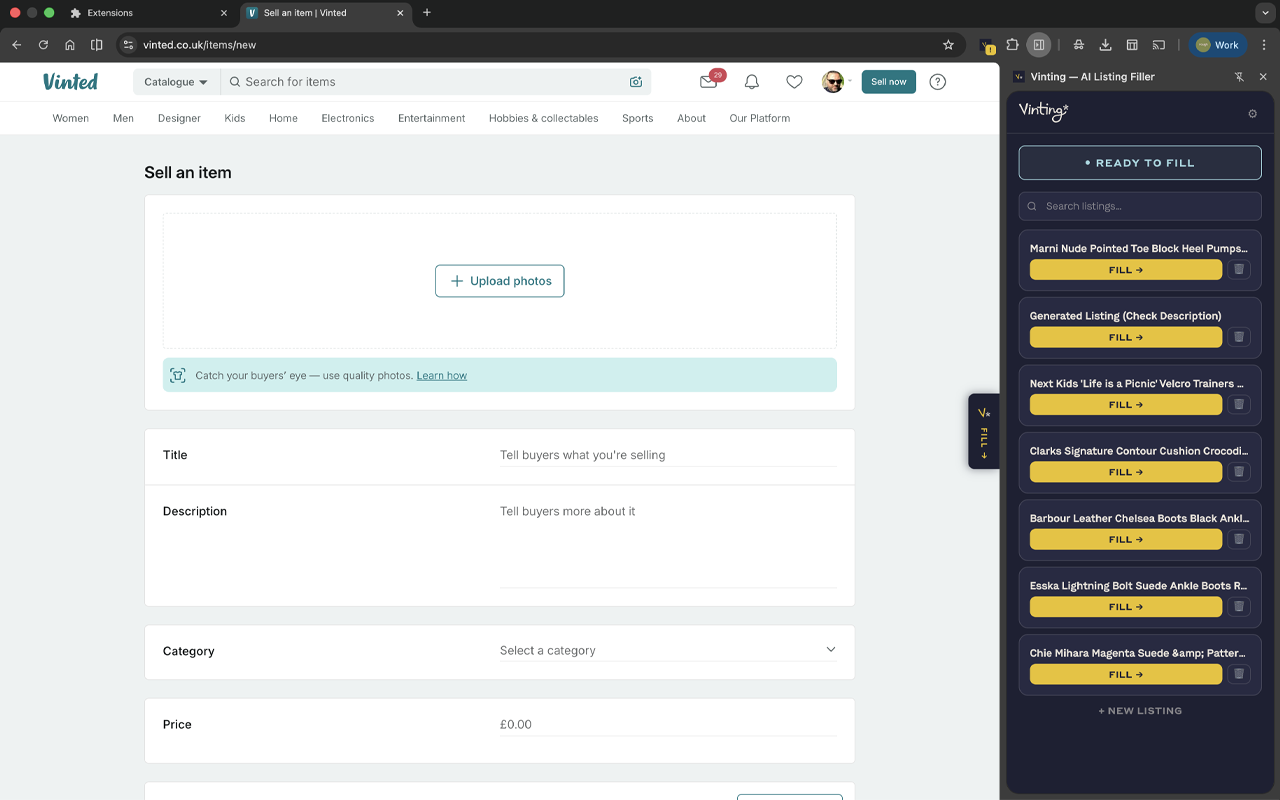Switch to the Extensions tab
Viewport: 1280px width, 800px height.
click(110, 13)
